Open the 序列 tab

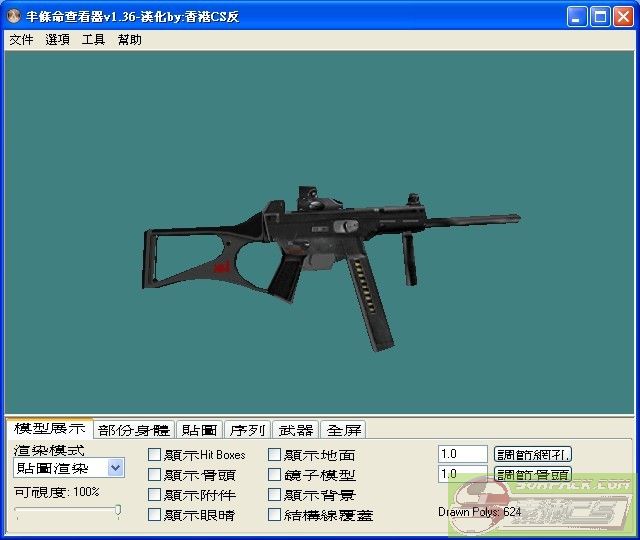point(247,430)
